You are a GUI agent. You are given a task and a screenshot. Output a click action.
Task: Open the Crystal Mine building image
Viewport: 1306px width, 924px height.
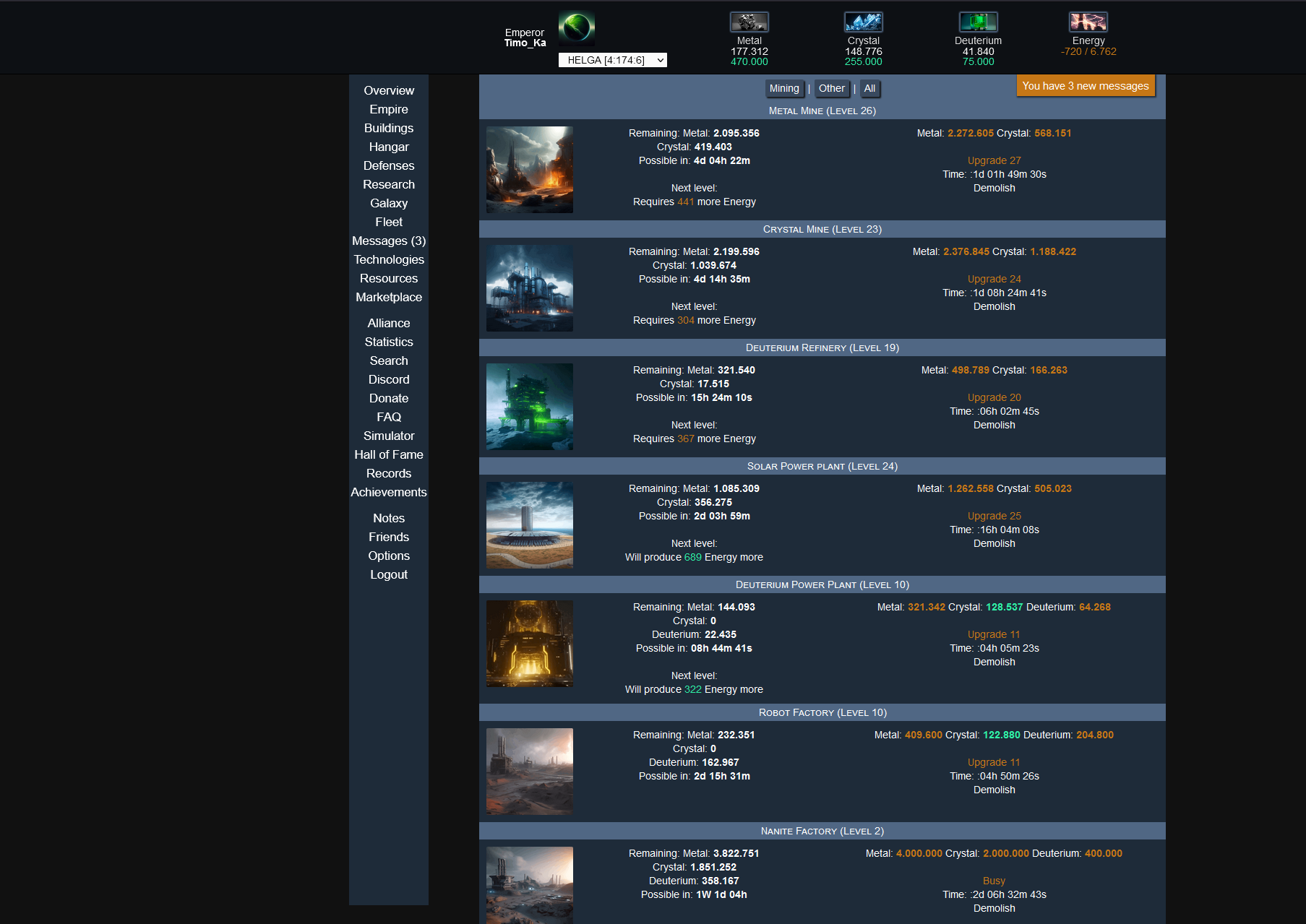click(x=530, y=288)
